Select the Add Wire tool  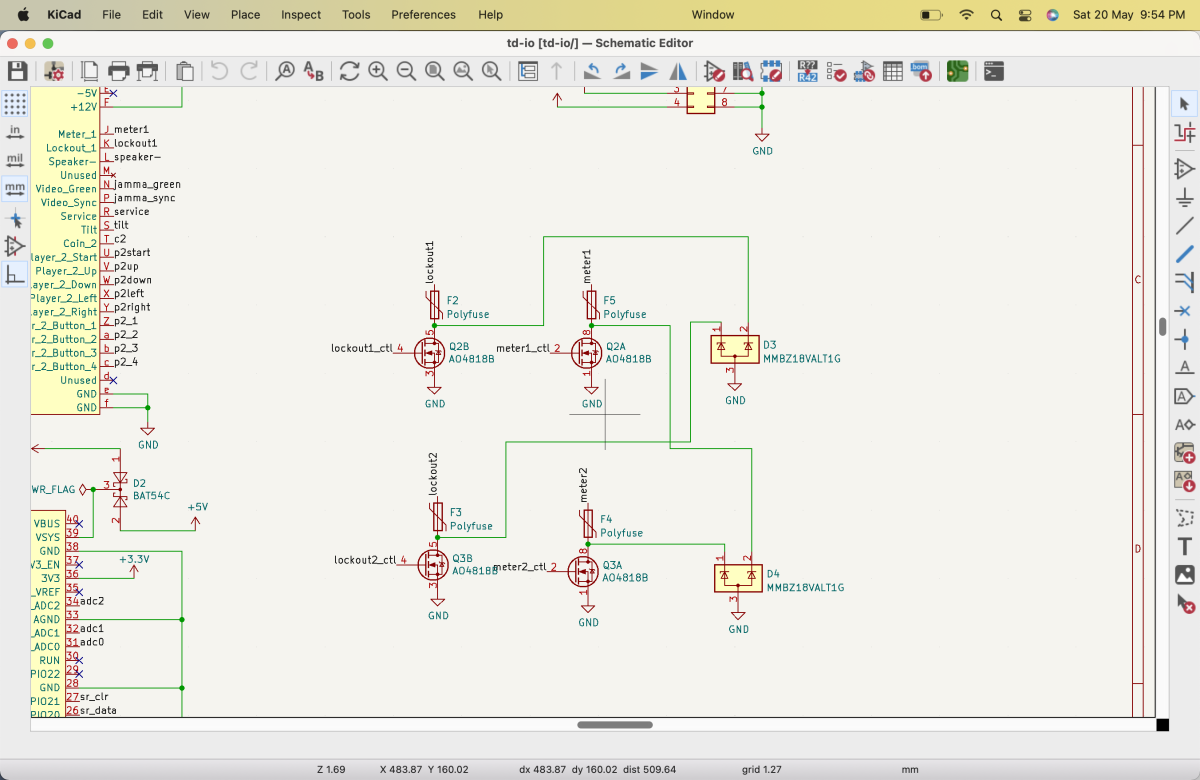click(x=1185, y=226)
